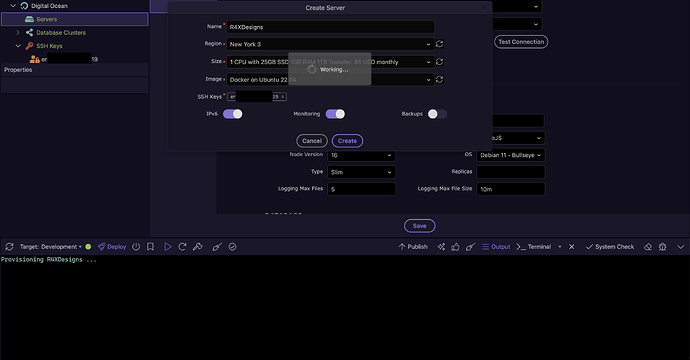Viewport: 690px width, 360px height.
Task: Open the Type dropdown showing Slim
Action: point(361,172)
